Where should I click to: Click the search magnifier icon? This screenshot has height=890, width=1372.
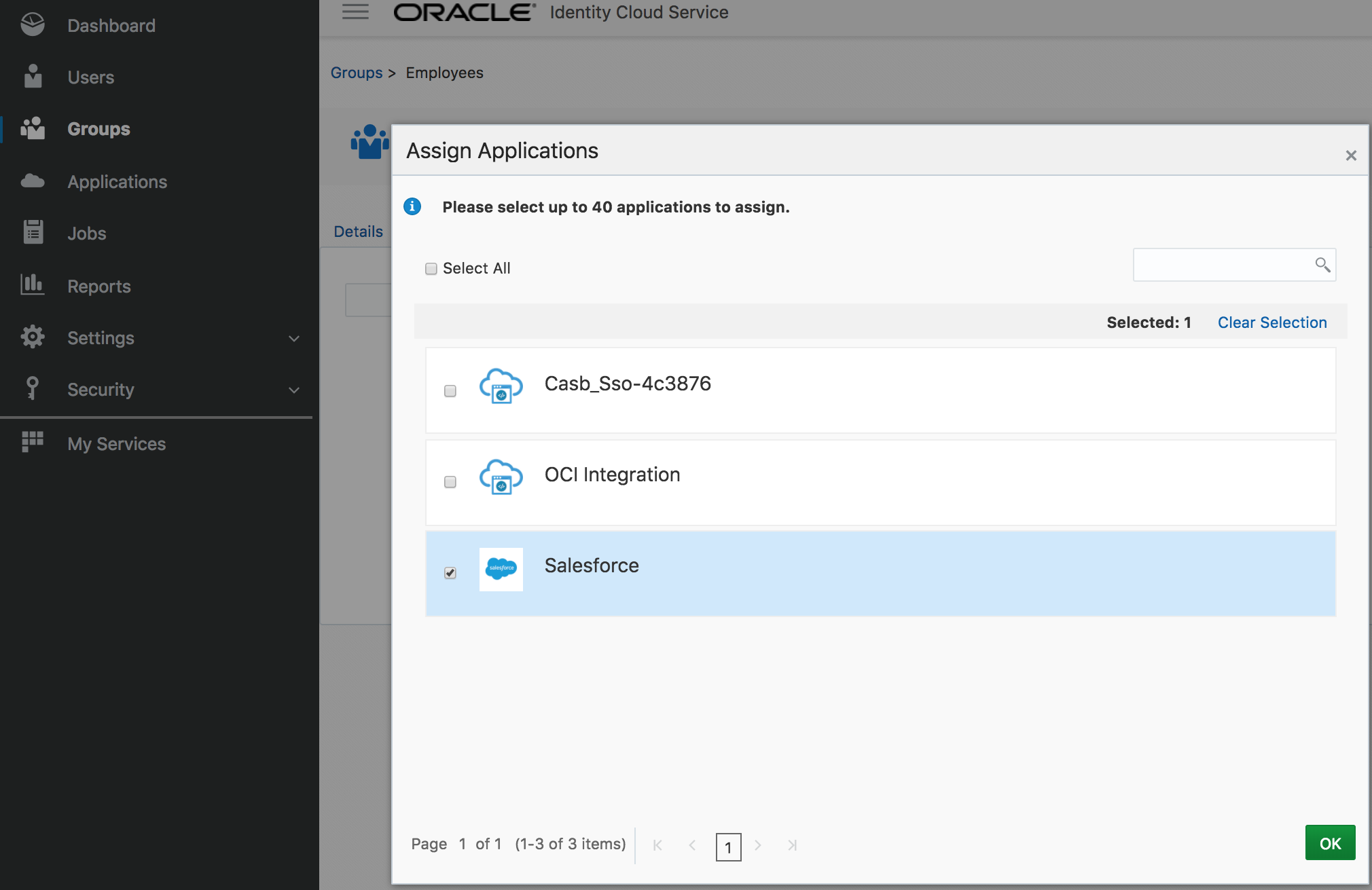(x=1322, y=265)
